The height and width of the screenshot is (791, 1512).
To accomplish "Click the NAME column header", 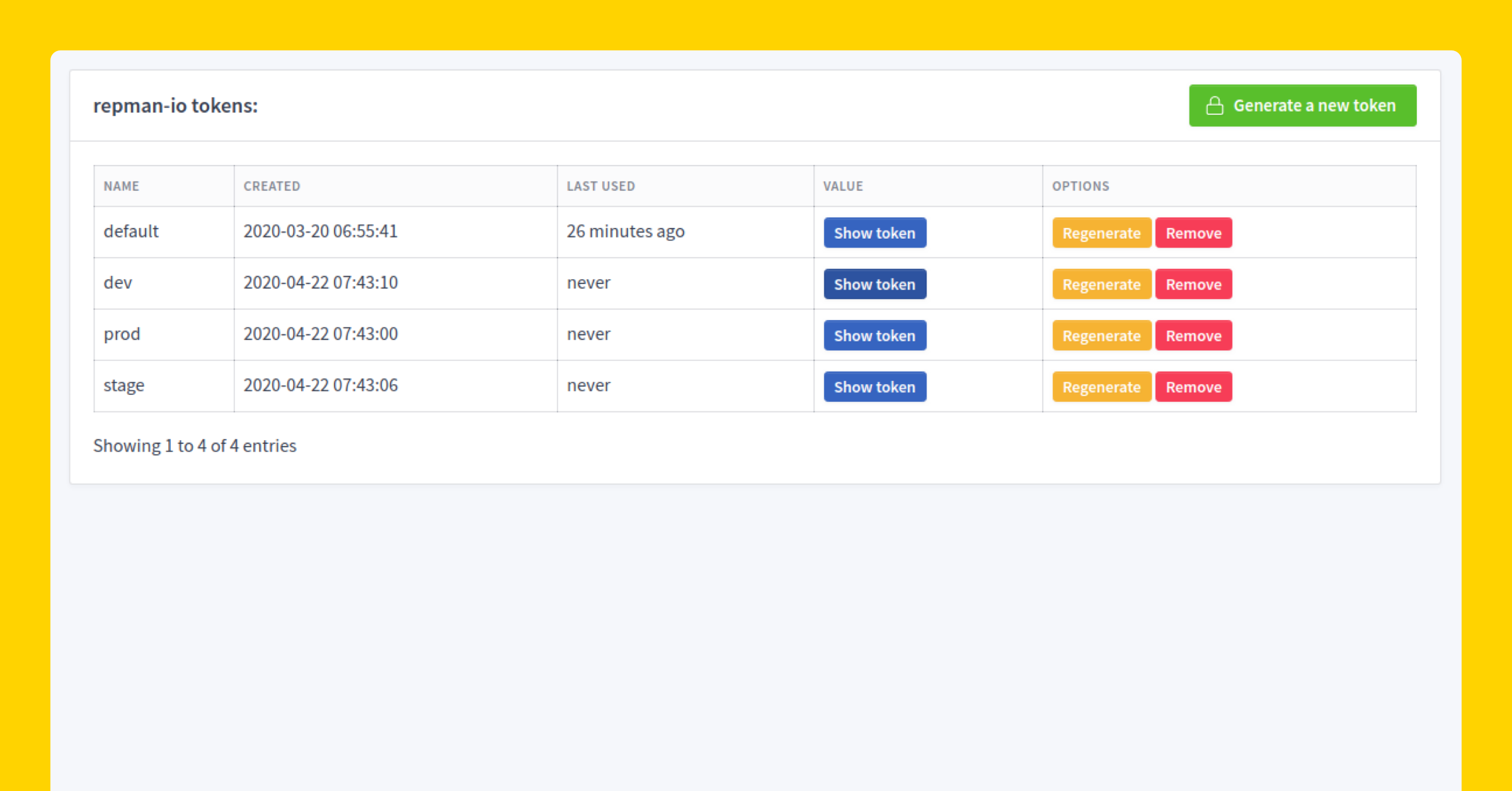I will (x=122, y=186).
